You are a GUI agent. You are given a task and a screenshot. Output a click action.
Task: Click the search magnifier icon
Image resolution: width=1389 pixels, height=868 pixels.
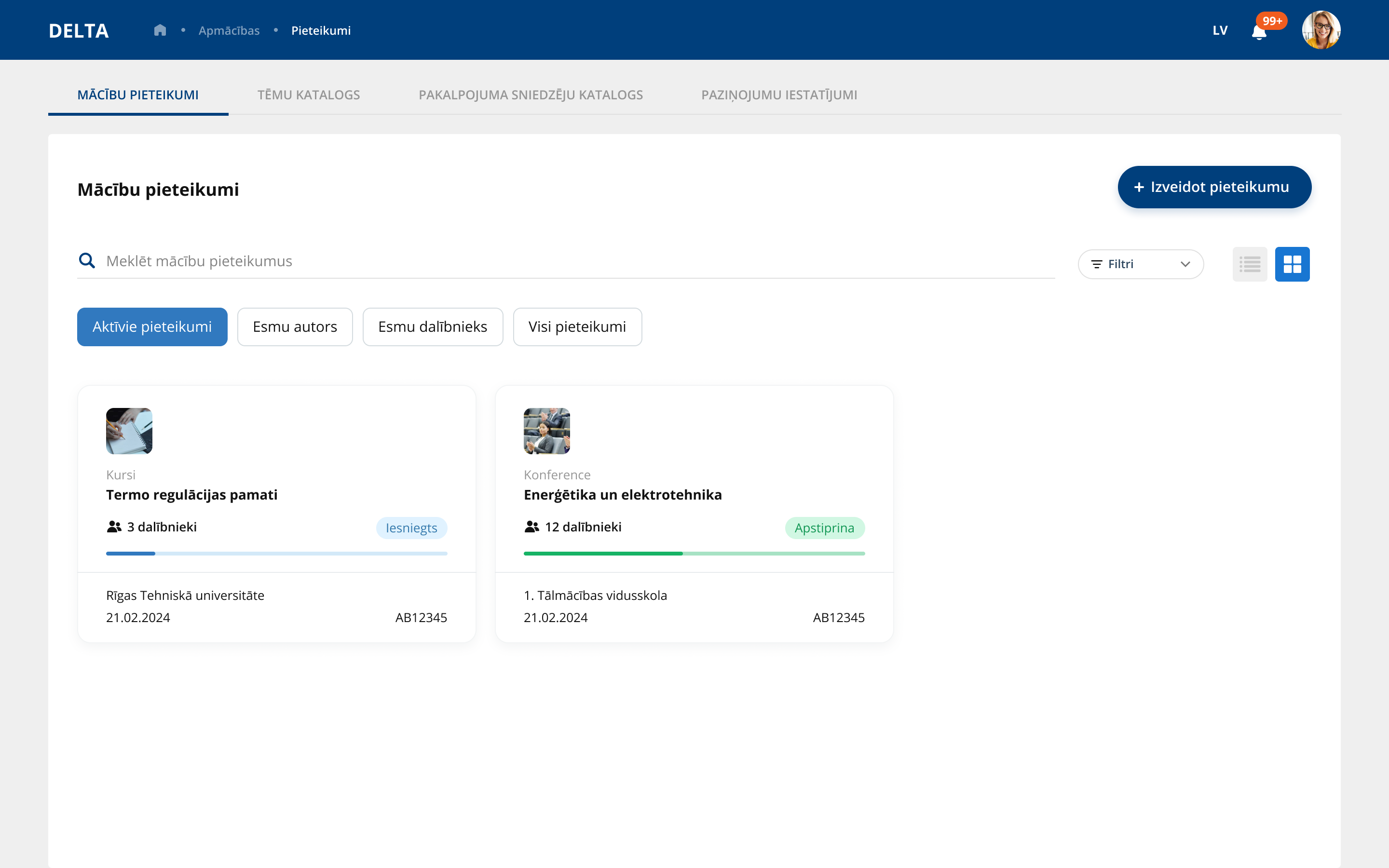click(87, 260)
